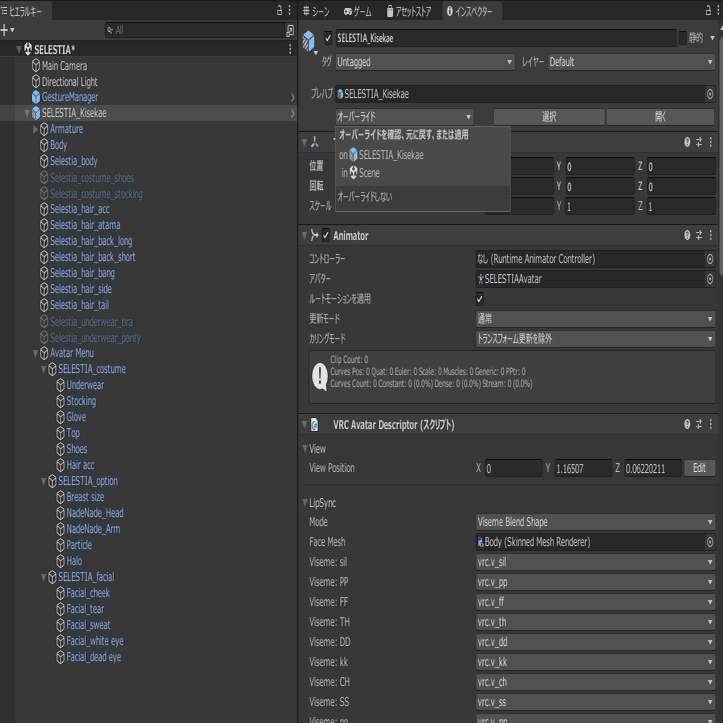This screenshot has height=723, width=723.
Task: Select Selestia_hair_back_long in hierarchy
Action: click(91, 241)
